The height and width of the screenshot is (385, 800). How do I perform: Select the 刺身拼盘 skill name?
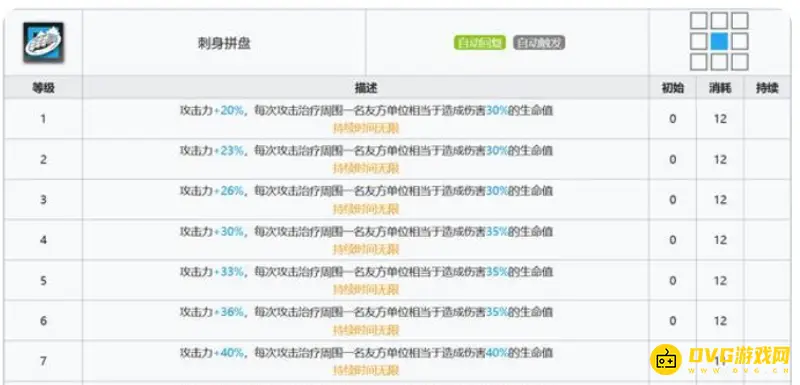tap(224, 43)
